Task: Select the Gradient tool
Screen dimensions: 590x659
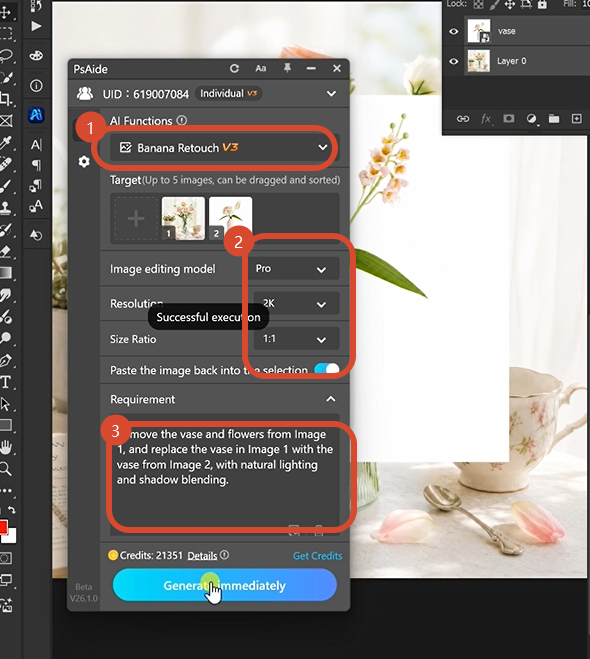Action: click(6, 273)
